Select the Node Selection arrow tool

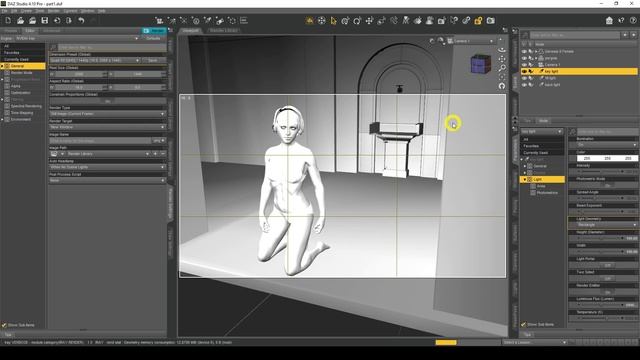333,20
